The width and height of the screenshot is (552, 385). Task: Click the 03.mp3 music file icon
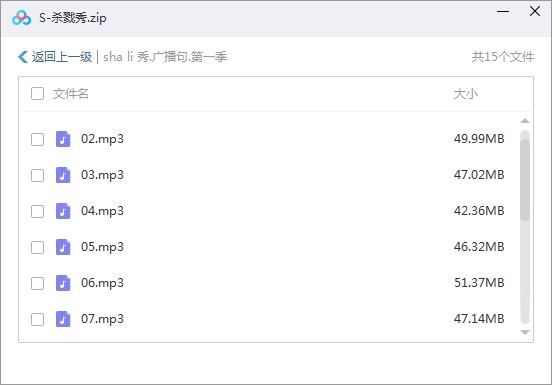tap(63, 175)
